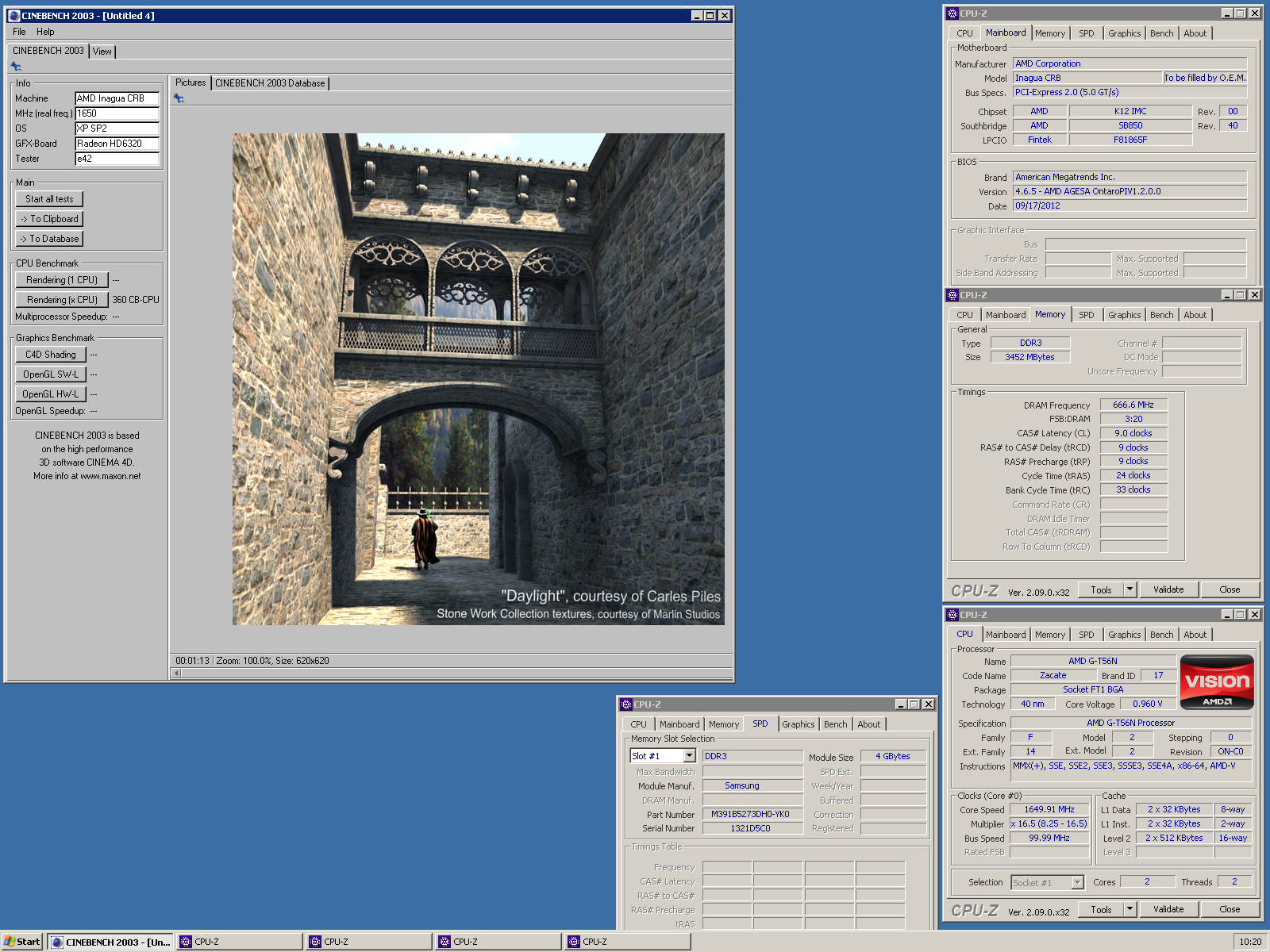Click the 'To be filled by O.E.M.' model field

(1205, 78)
